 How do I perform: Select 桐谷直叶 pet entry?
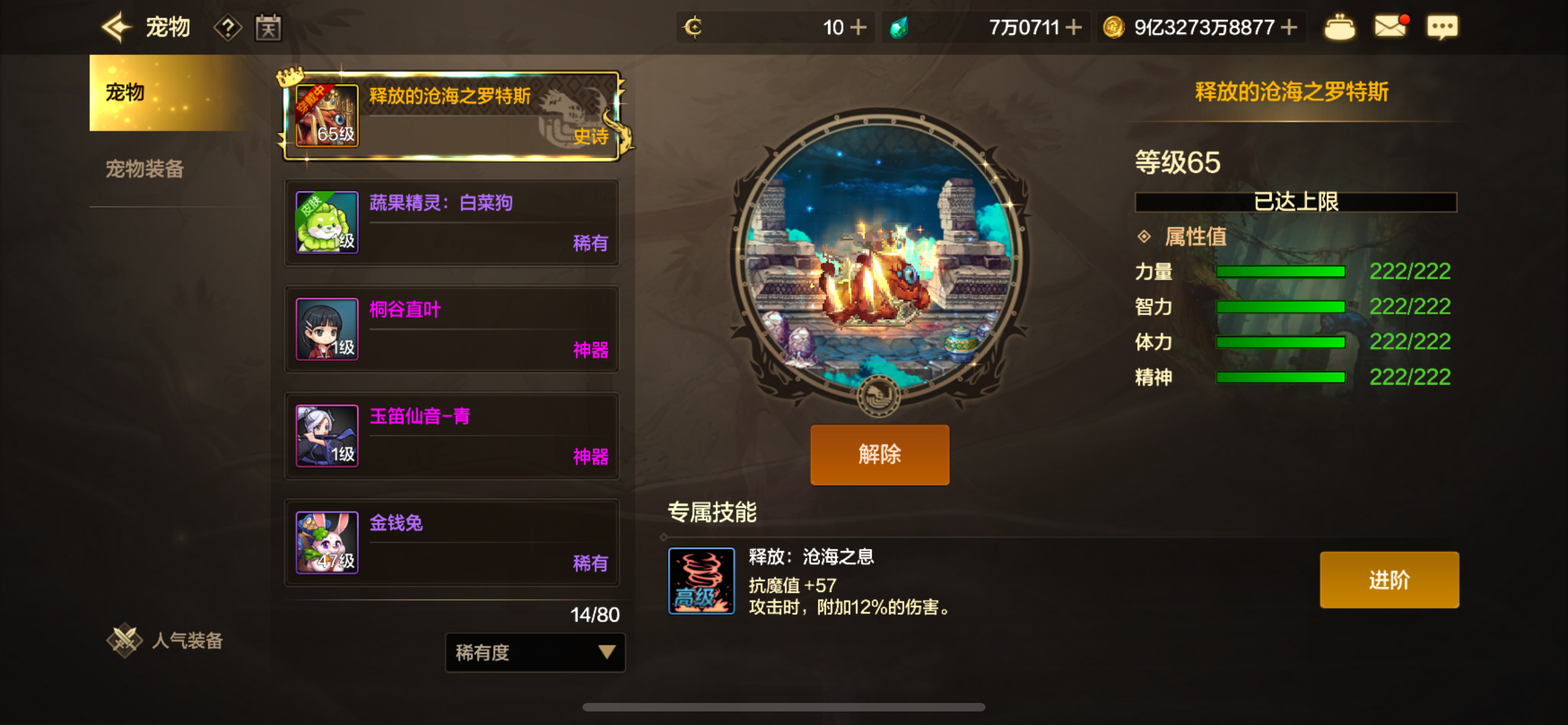click(452, 329)
